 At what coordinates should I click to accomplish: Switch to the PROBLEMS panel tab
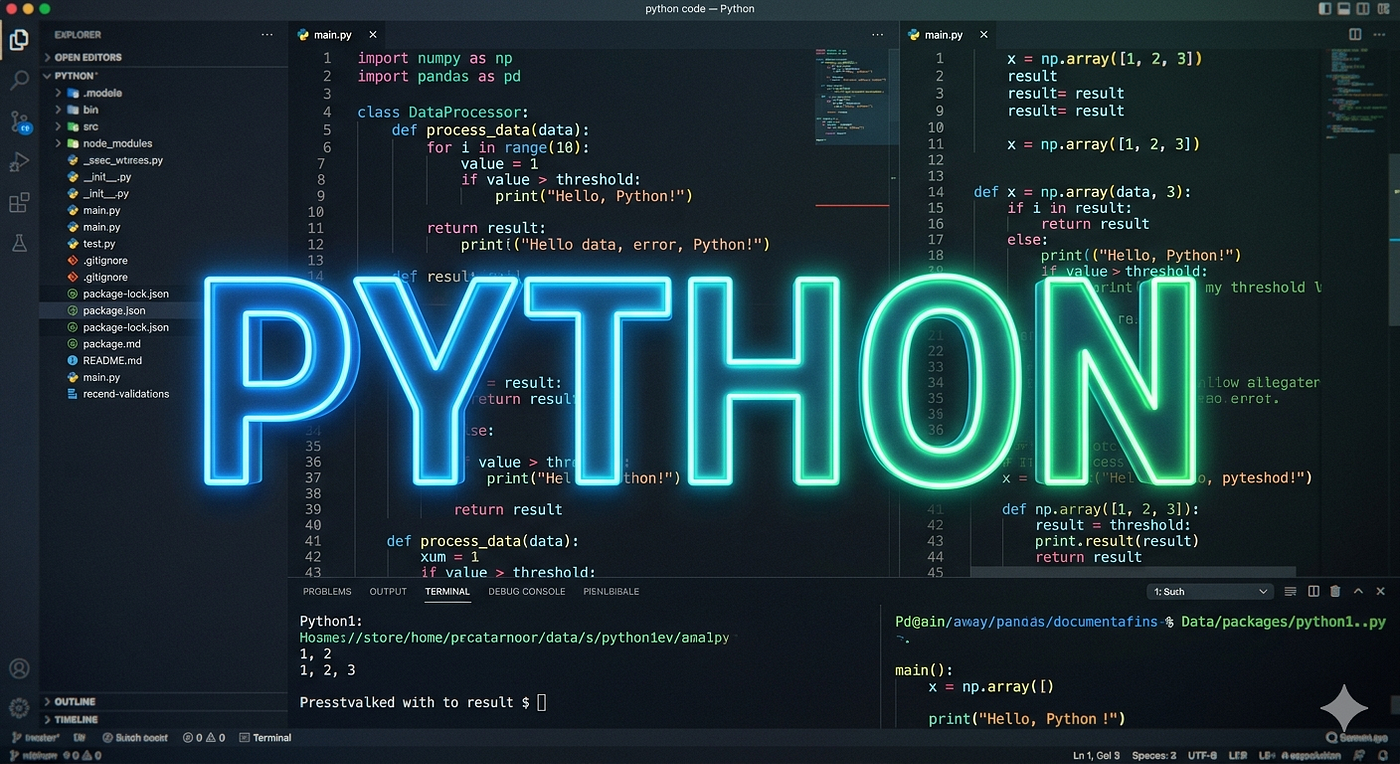(x=327, y=592)
